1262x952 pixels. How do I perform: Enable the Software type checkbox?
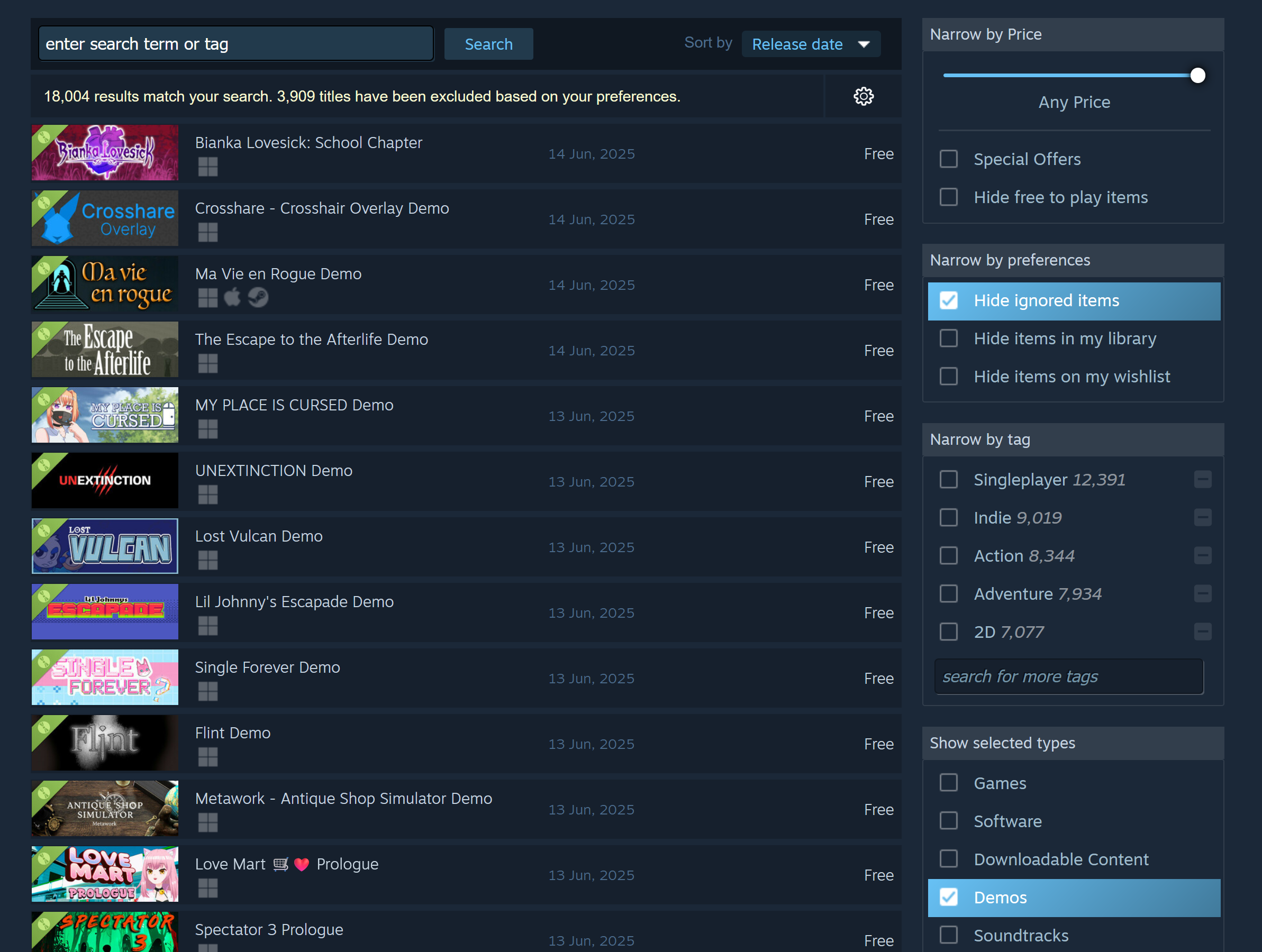948,821
